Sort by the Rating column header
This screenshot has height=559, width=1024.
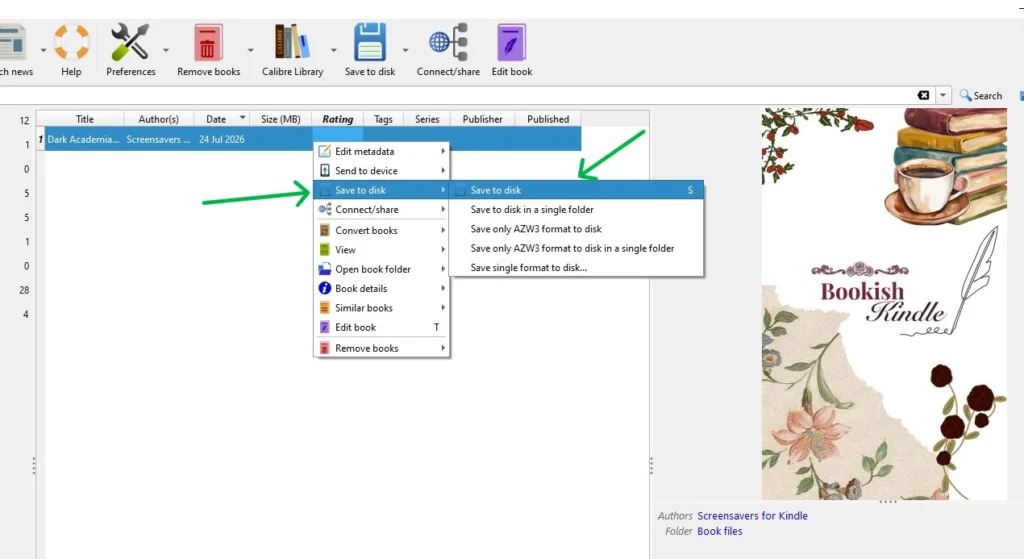338,119
